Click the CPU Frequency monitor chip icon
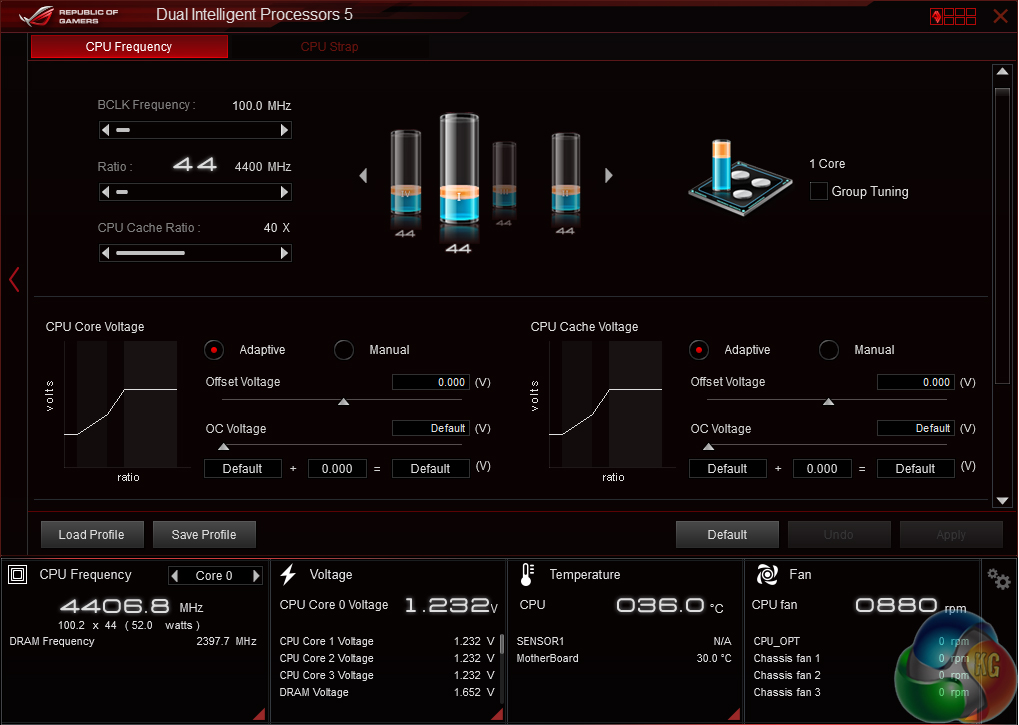Image resolution: width=1019 pixels, height=725 pixels. (x=18, y=575)
